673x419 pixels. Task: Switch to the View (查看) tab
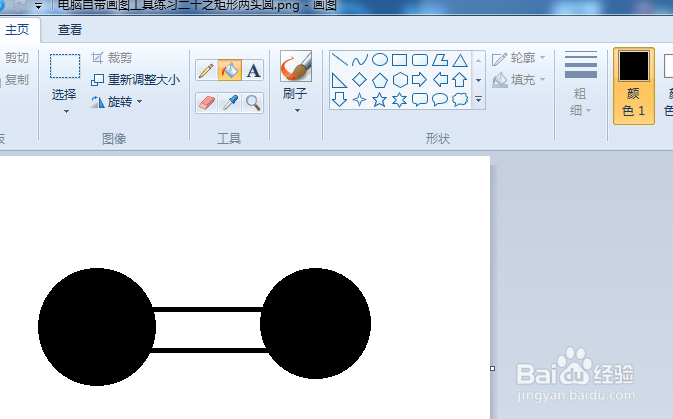coord(70,29)
